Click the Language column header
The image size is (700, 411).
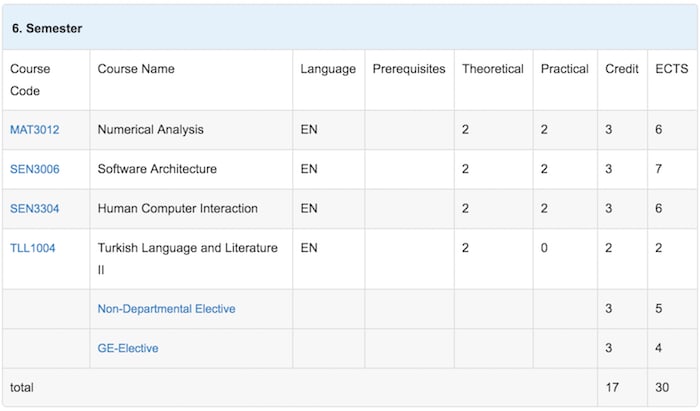pyautogui.click(x=328, y=69)
